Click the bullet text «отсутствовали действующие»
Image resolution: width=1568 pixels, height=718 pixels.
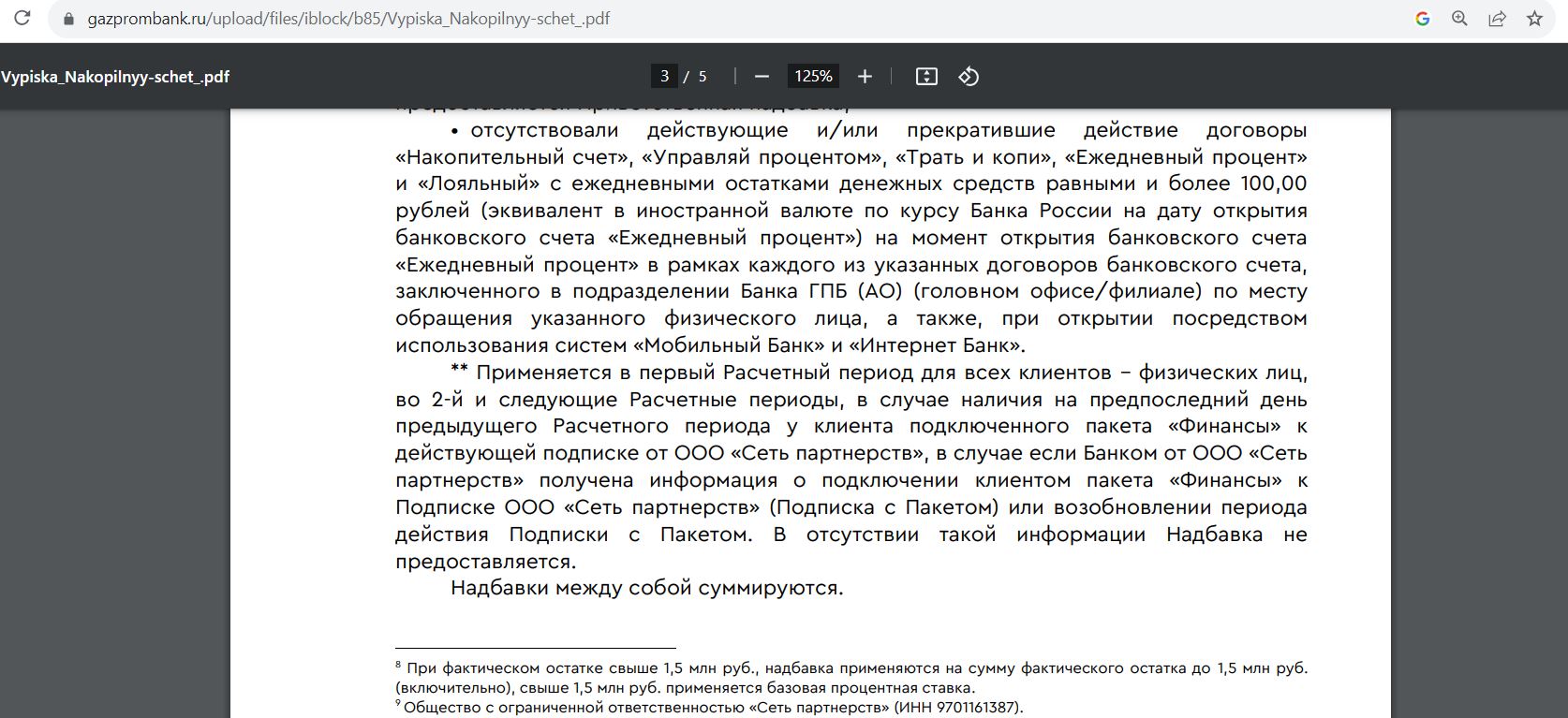click(629, 130)
